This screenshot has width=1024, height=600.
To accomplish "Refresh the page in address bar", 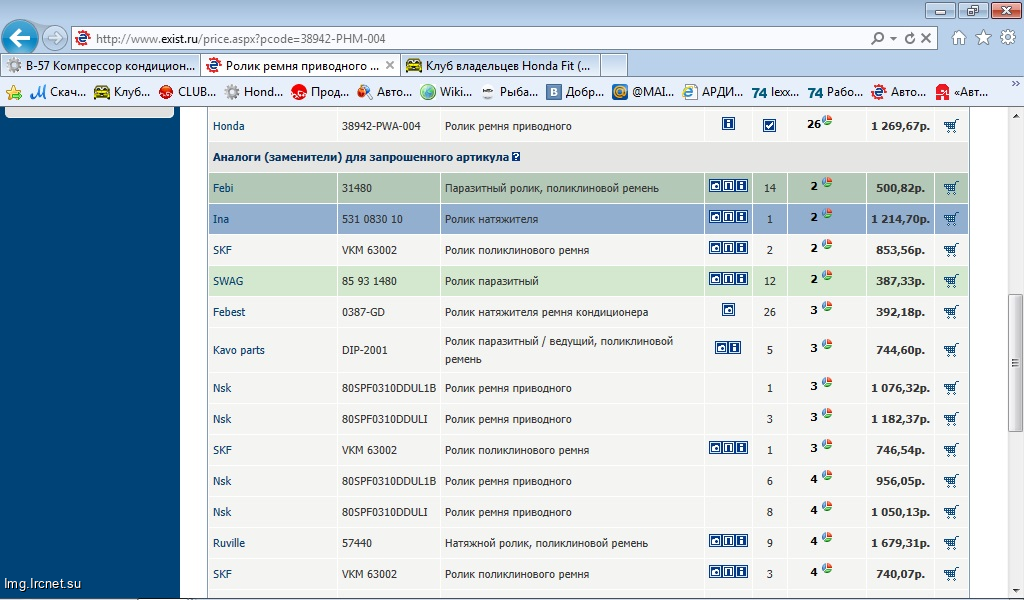I will point(910,39).
